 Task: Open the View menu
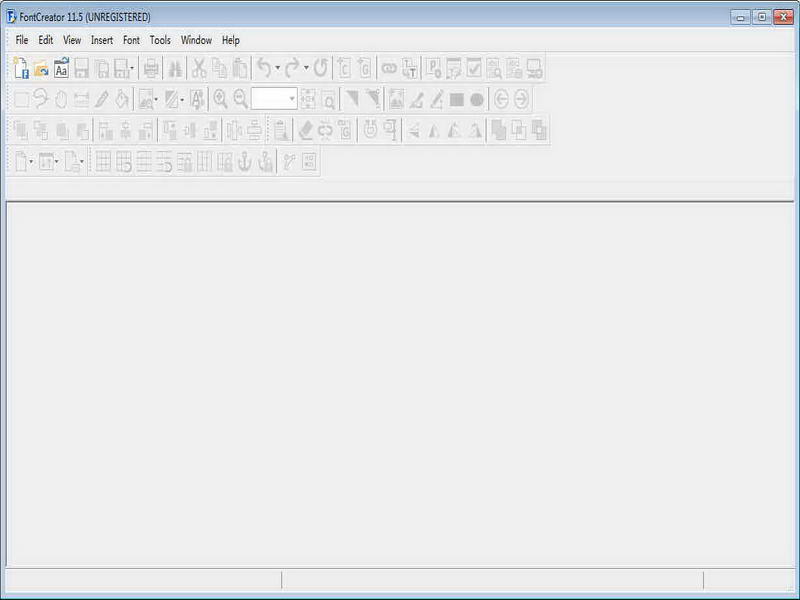[72, 40]
